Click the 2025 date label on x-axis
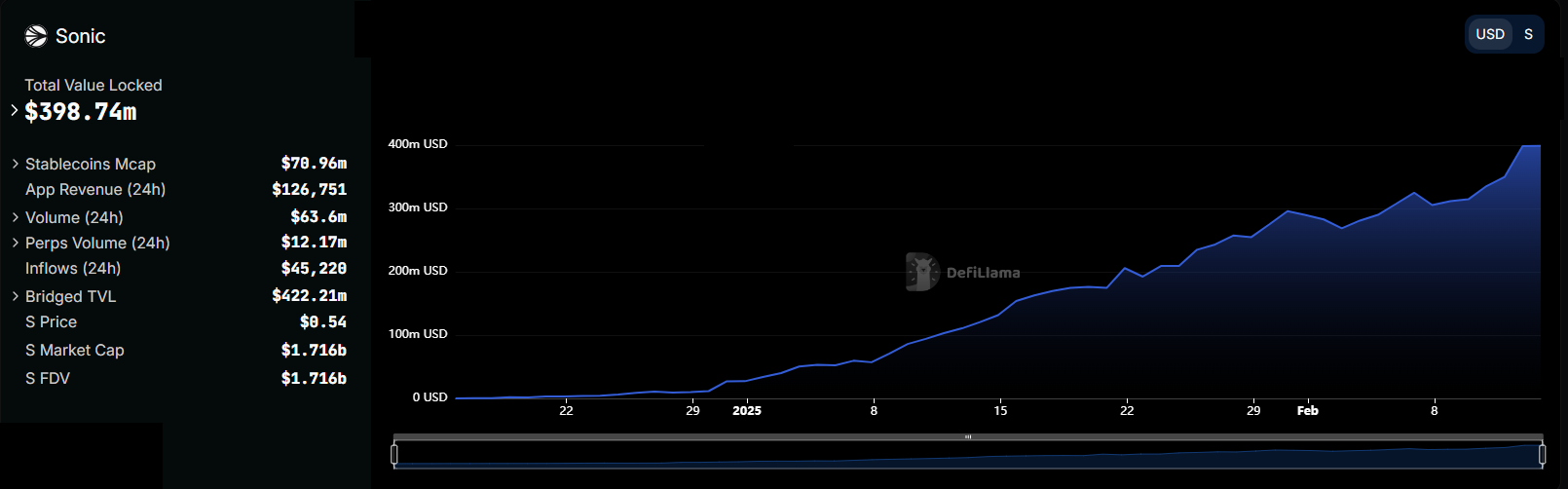 pos(747,411)
